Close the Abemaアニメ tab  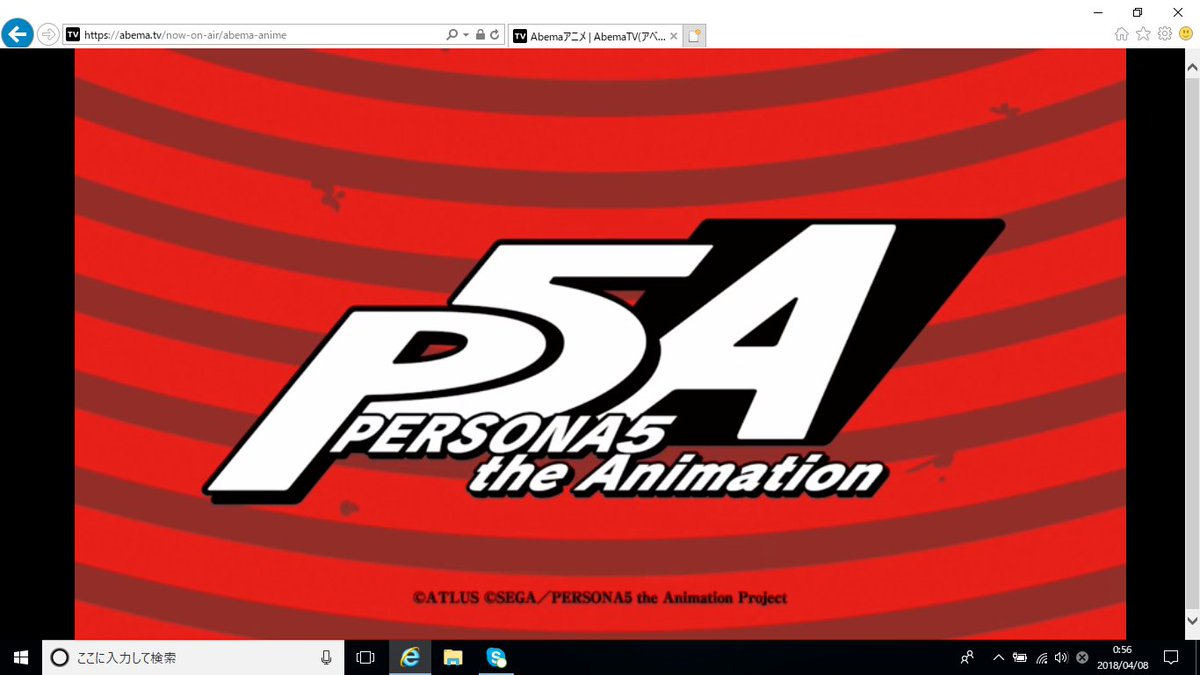[x=673, y=35]
